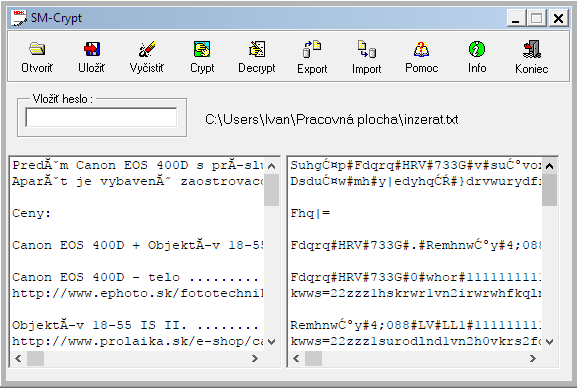Click the left pane's scroll-up arrow
The height and width of the screenshot is (388, 577).
tap(272, 166)
